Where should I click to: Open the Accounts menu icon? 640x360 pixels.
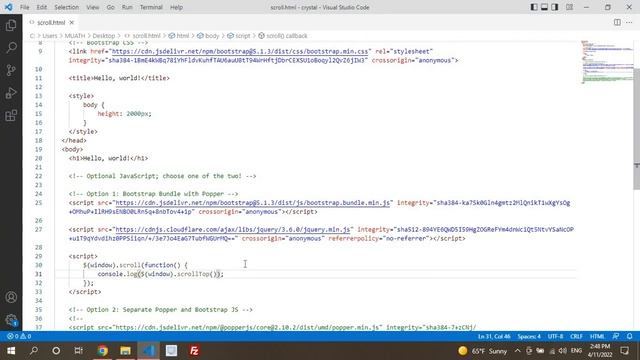pos(11,297)
